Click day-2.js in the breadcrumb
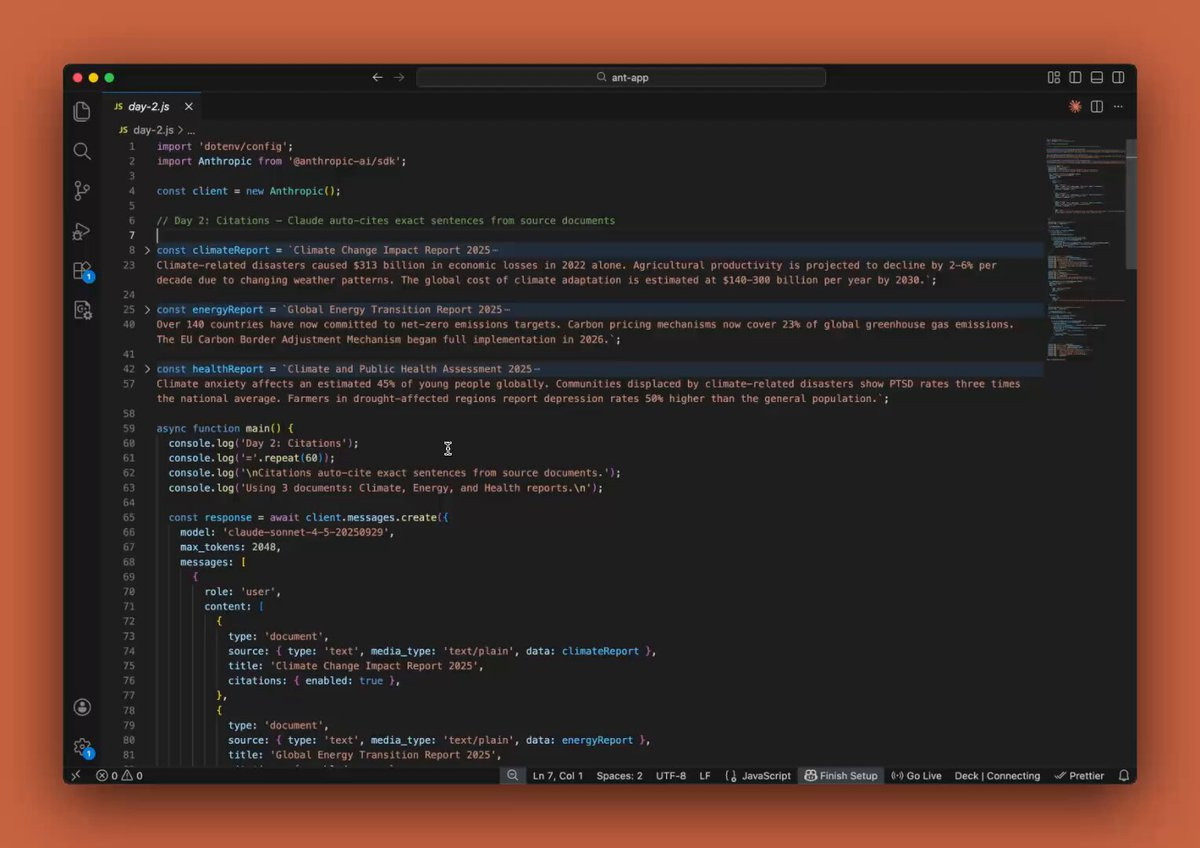Image resolution: width=1200 pixels, height=848 pixels. (x=153, y=130)
